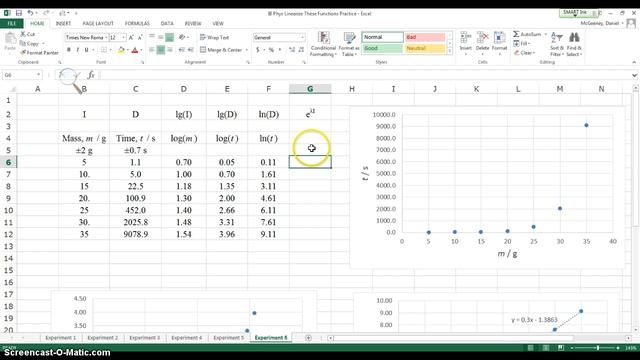Click the Decrease Indent icon

pyautogui.click(x=182, y=50)
